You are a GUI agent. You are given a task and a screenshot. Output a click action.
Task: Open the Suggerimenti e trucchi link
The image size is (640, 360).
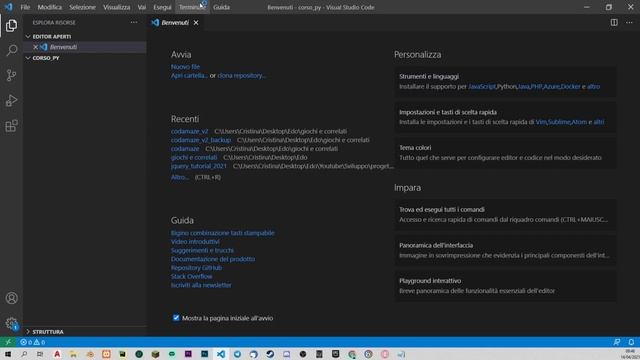(202, 250)
